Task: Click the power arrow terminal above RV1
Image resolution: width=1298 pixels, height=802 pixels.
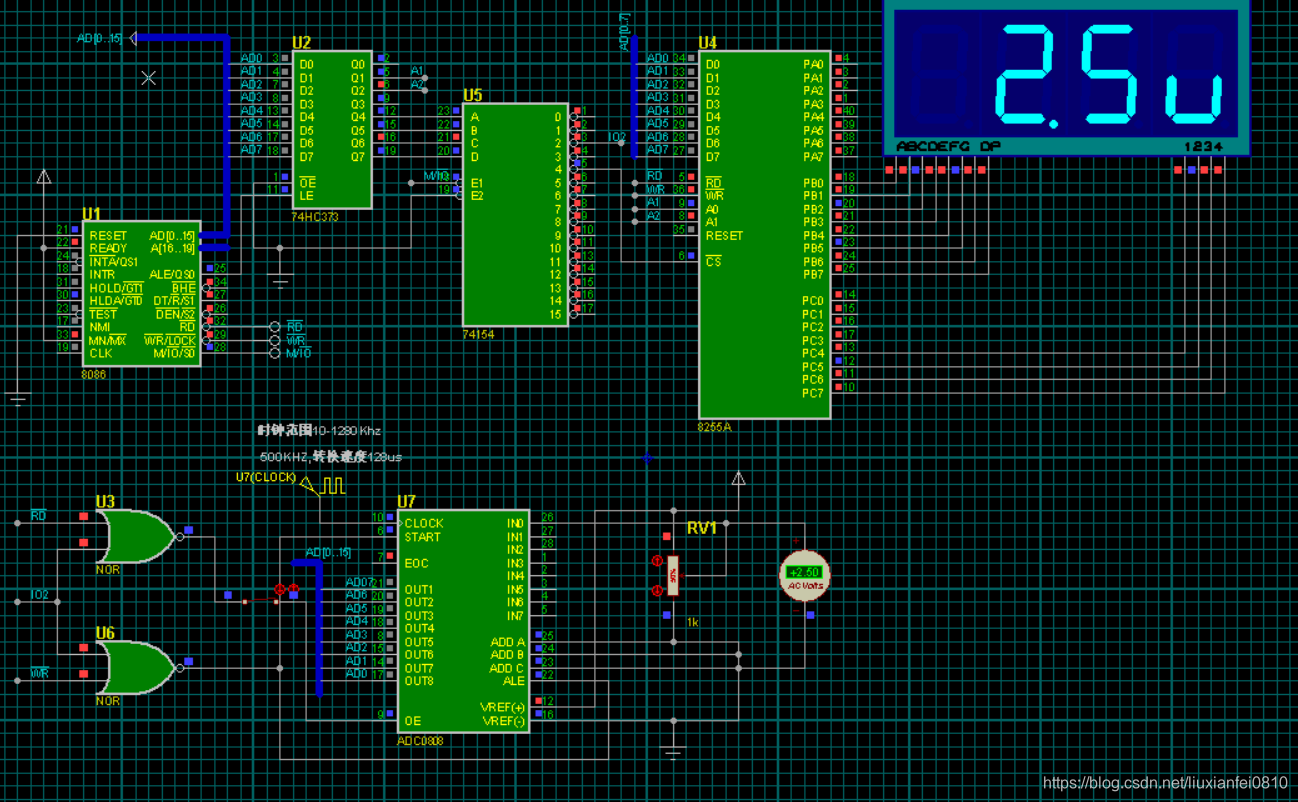Action: [738, 478]
